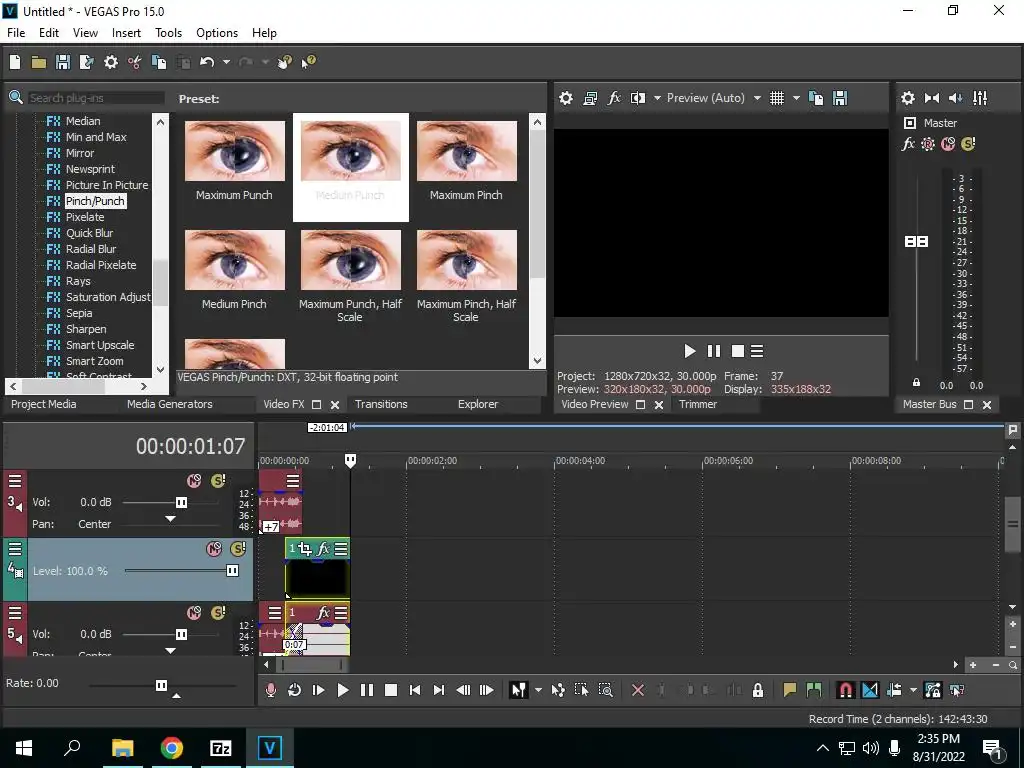This screenshot has height=768, width=1024.
Task: Open the What's This help icon
Action: coord(308,62)
